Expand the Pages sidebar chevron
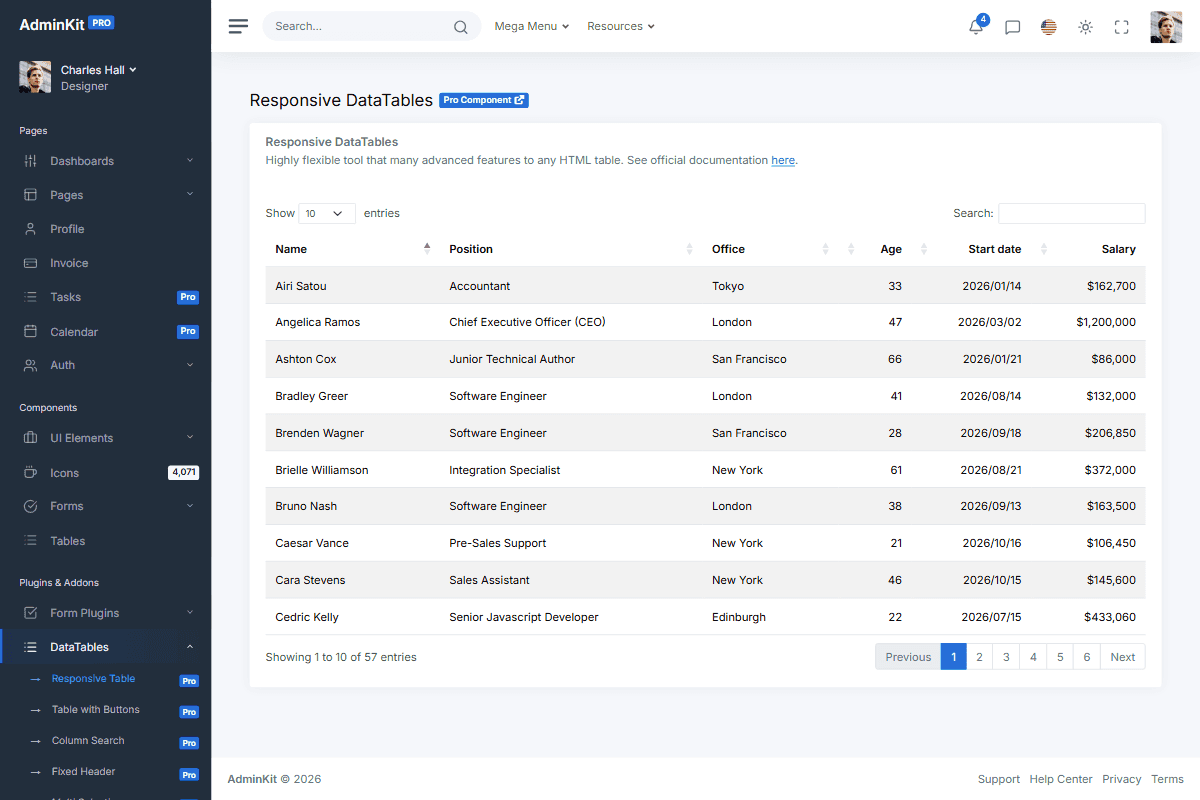This screenshot has height=800, width=1200. coord(190,194)
